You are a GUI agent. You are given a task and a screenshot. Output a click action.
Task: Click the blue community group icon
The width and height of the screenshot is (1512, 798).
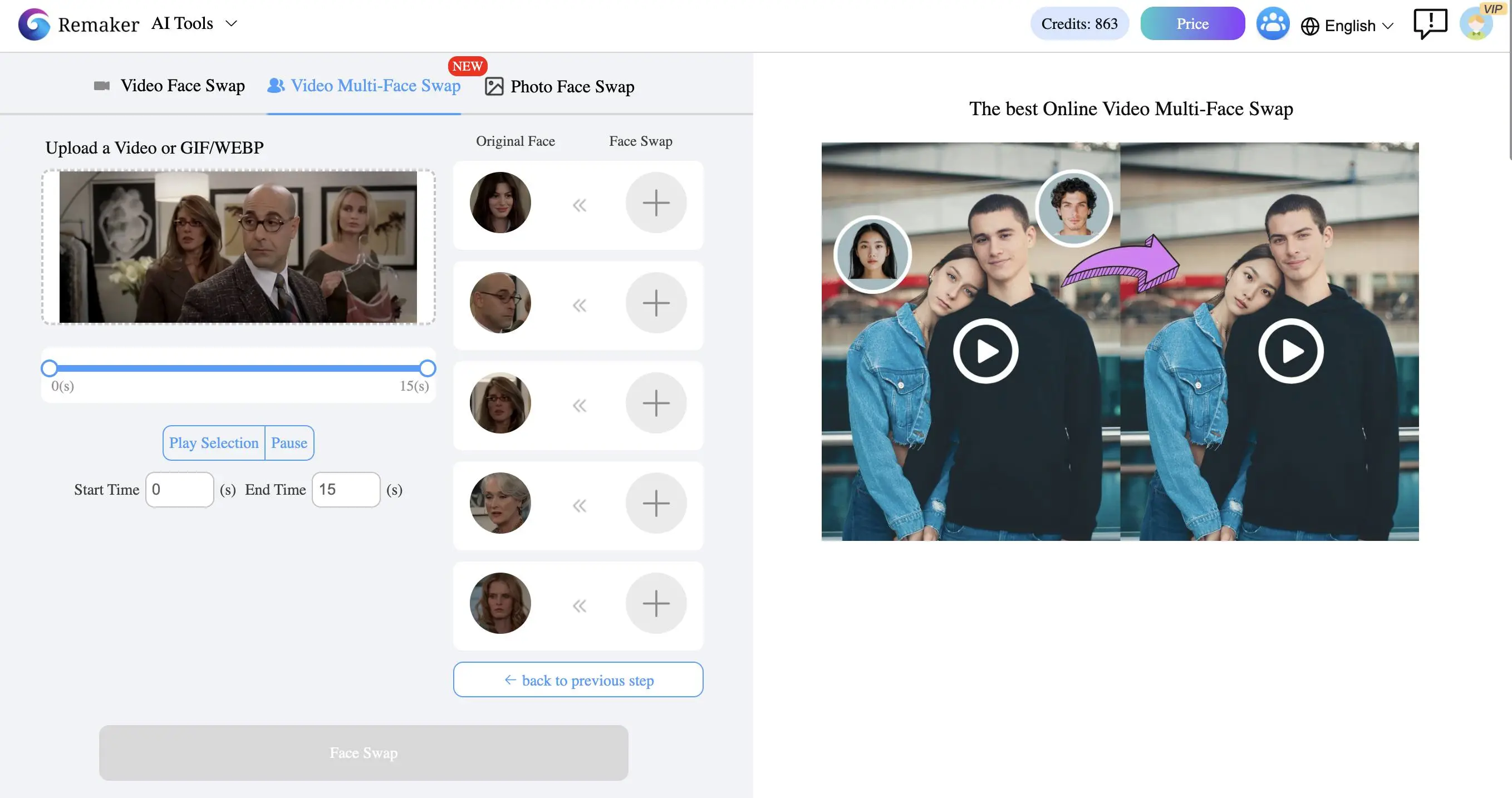(1273, 24)
